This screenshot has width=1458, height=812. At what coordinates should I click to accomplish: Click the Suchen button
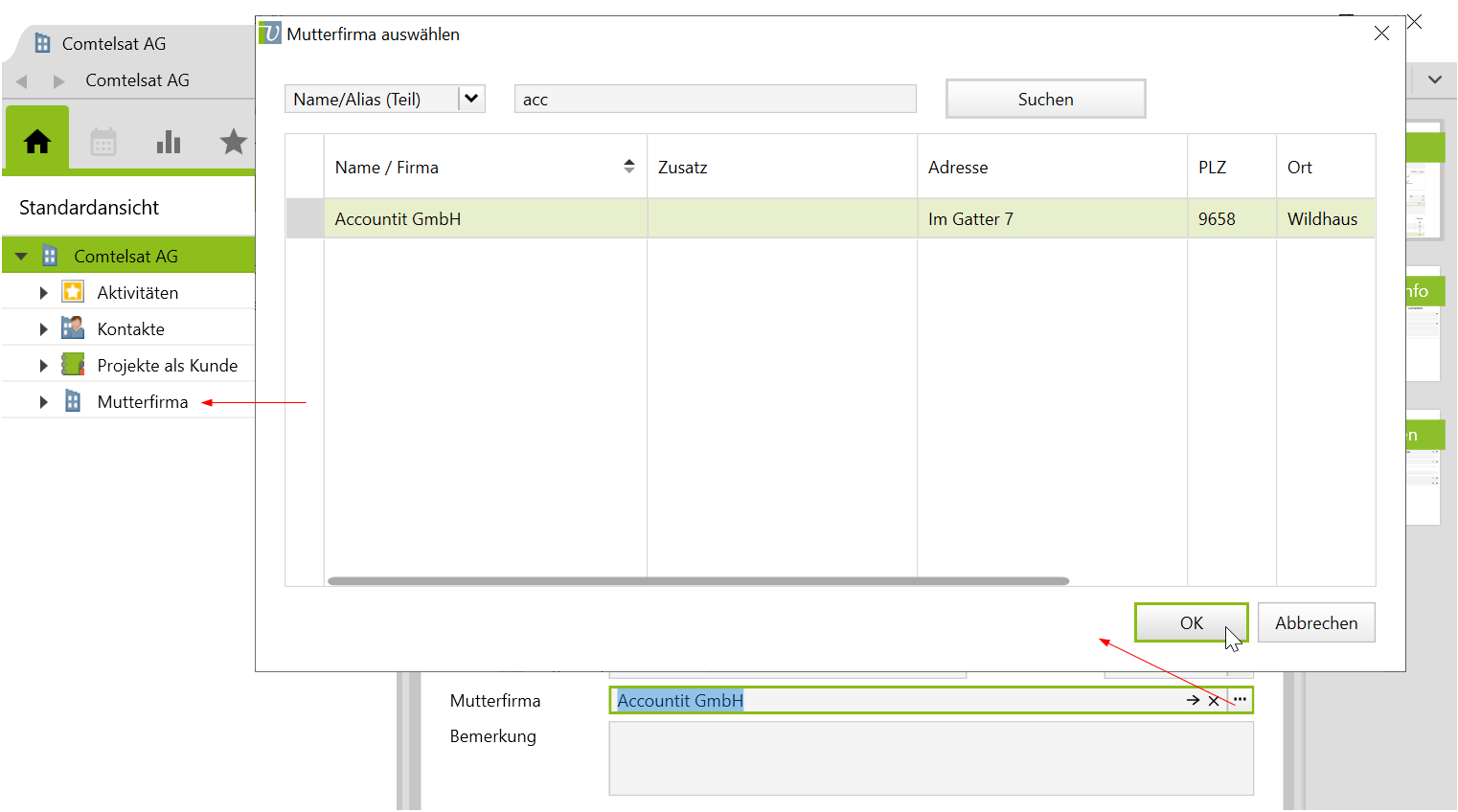pyautogui.click(x=1045, y=100)
